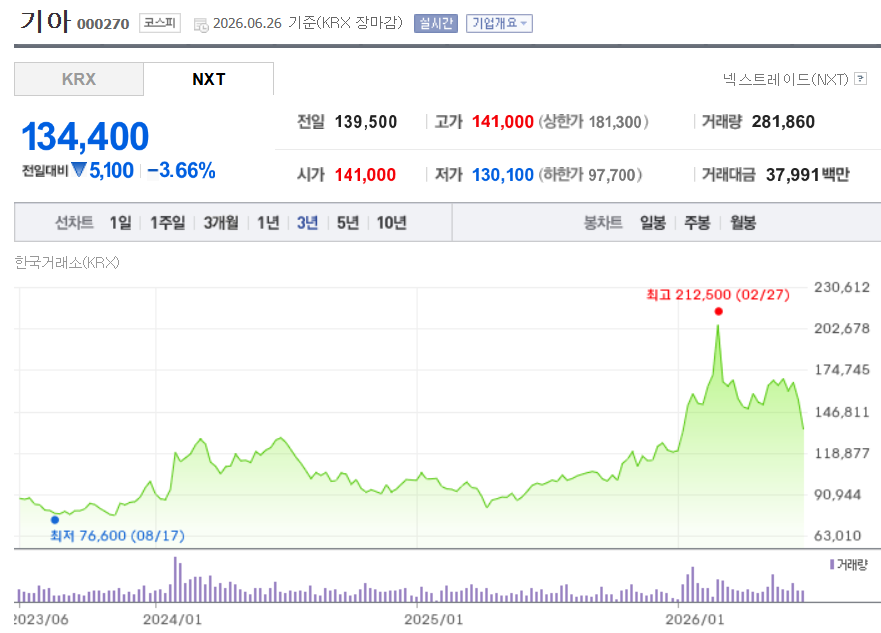Click the 63,010 price axis label
The image size is (881, 633).
click(838, 535)
